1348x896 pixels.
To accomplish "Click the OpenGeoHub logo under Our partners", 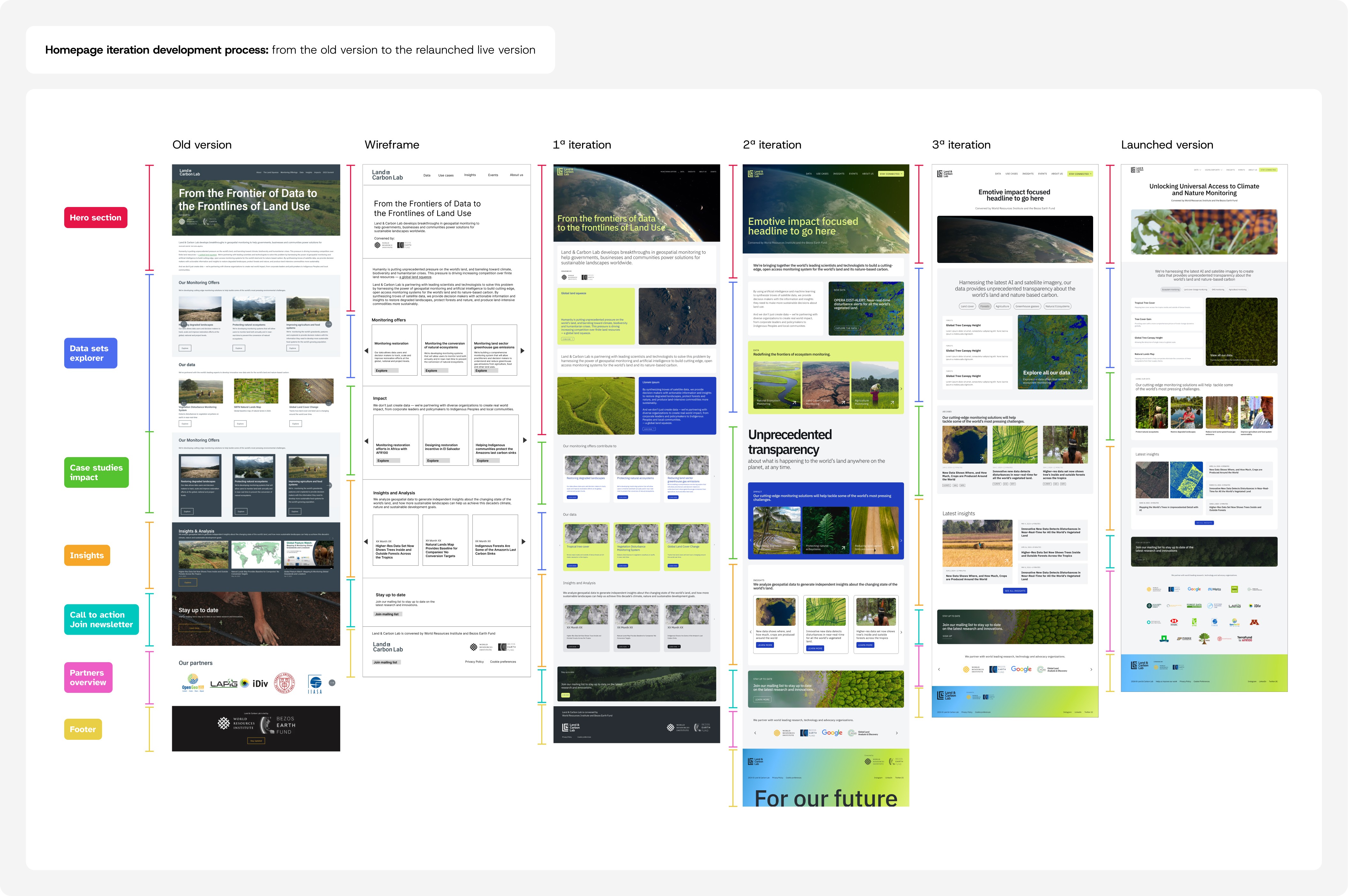I will pyautogui.click(x=193, y=683).
